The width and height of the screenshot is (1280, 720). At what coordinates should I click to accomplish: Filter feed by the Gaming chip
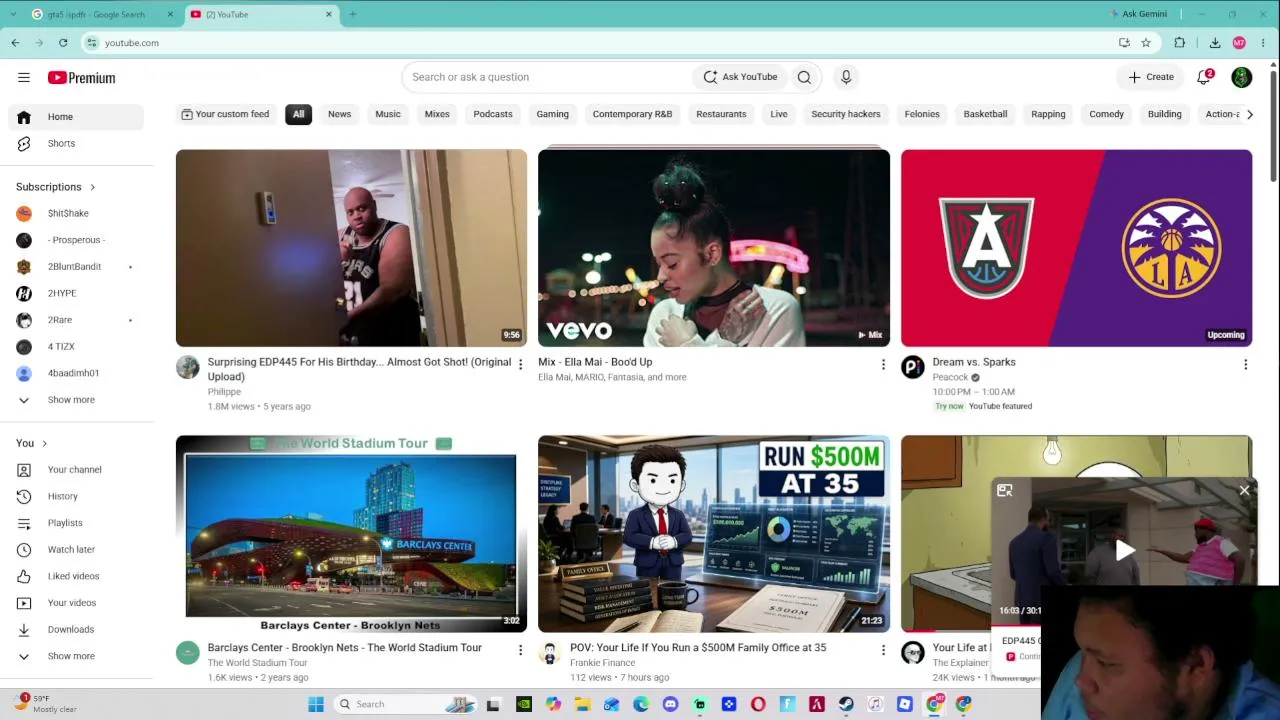[x=552, y=114]
